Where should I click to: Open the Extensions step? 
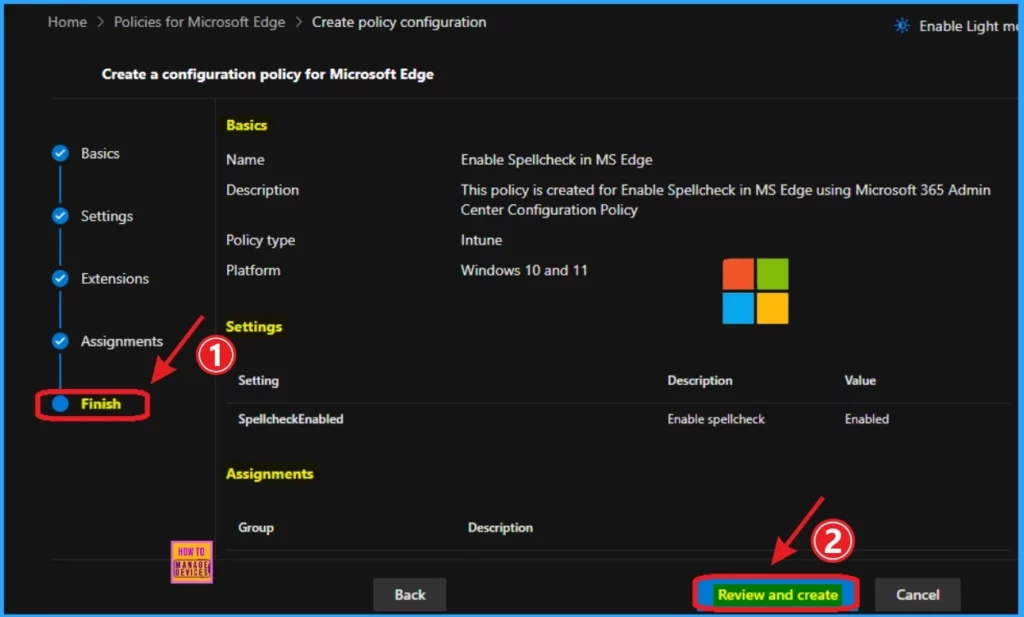point(115,279)
